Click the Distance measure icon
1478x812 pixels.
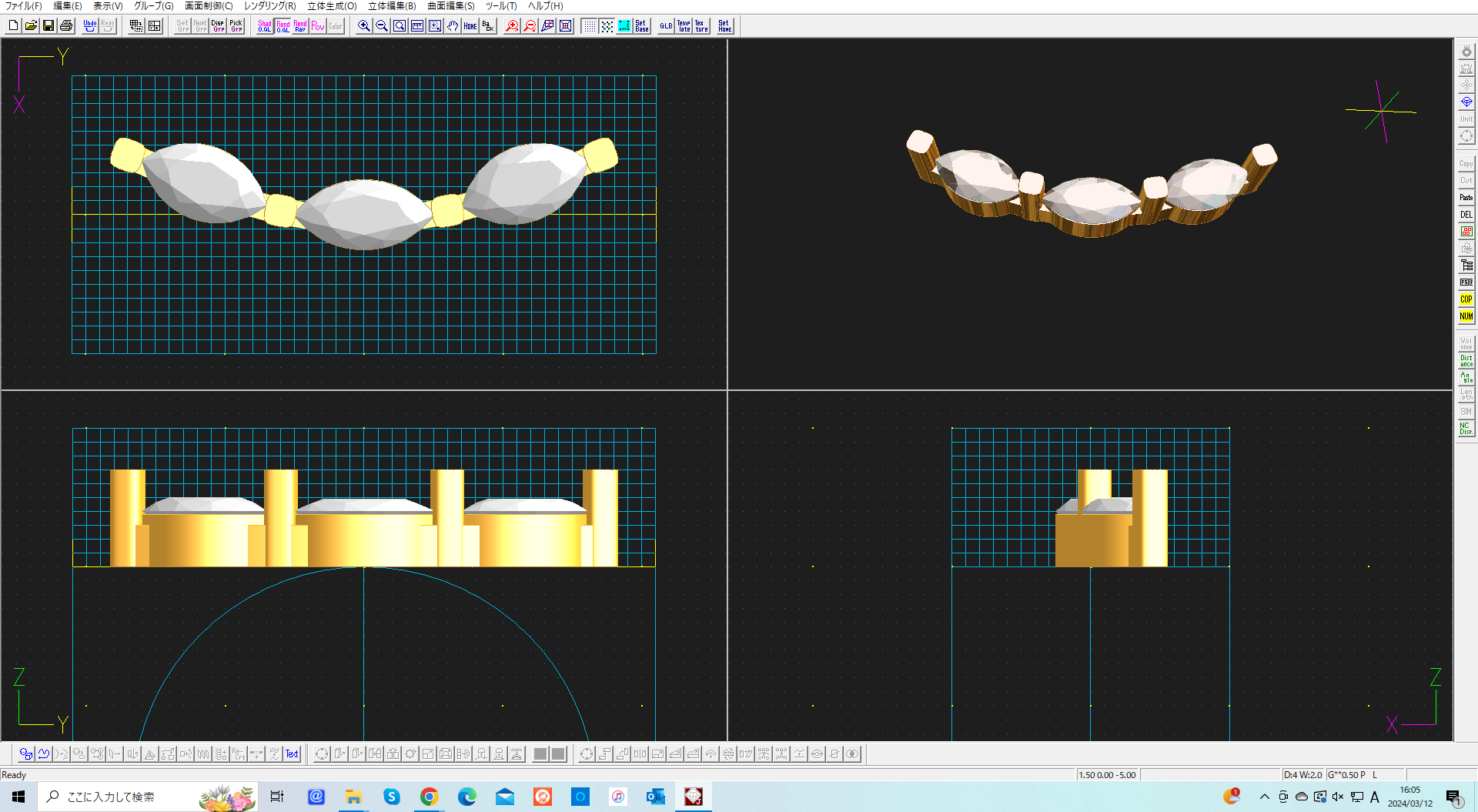tap(1466, 360)
